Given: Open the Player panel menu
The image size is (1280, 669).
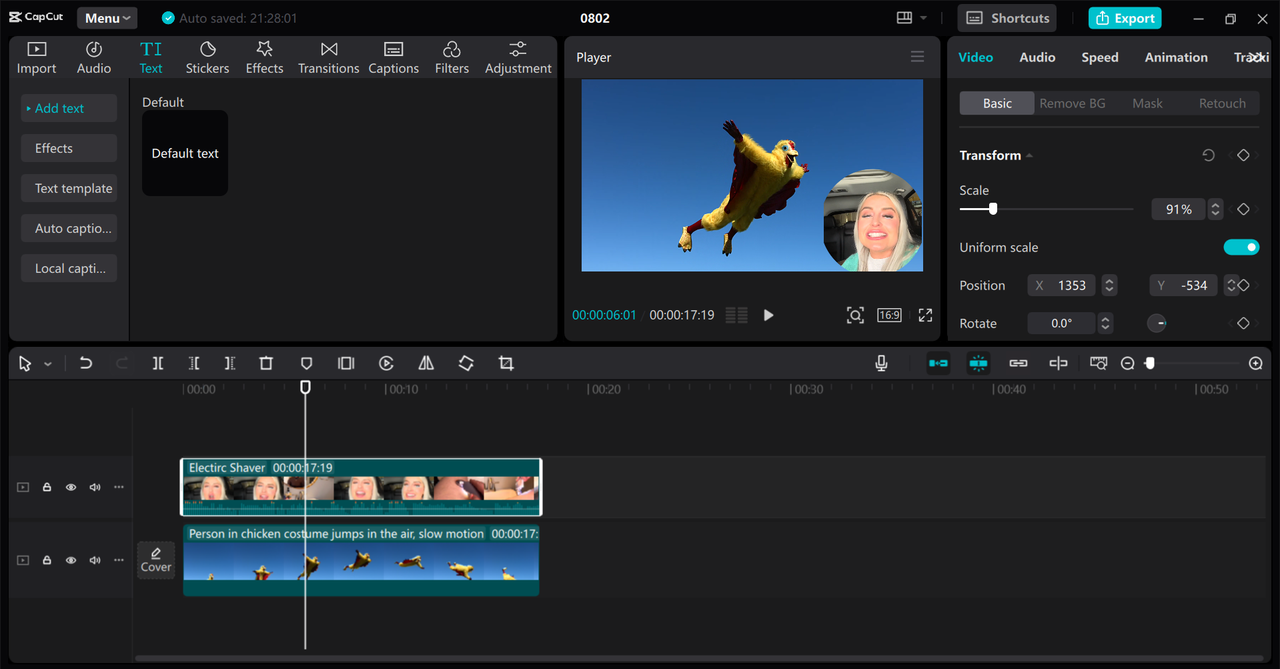Looking at the screenshot, I should [x=917, y=57].
